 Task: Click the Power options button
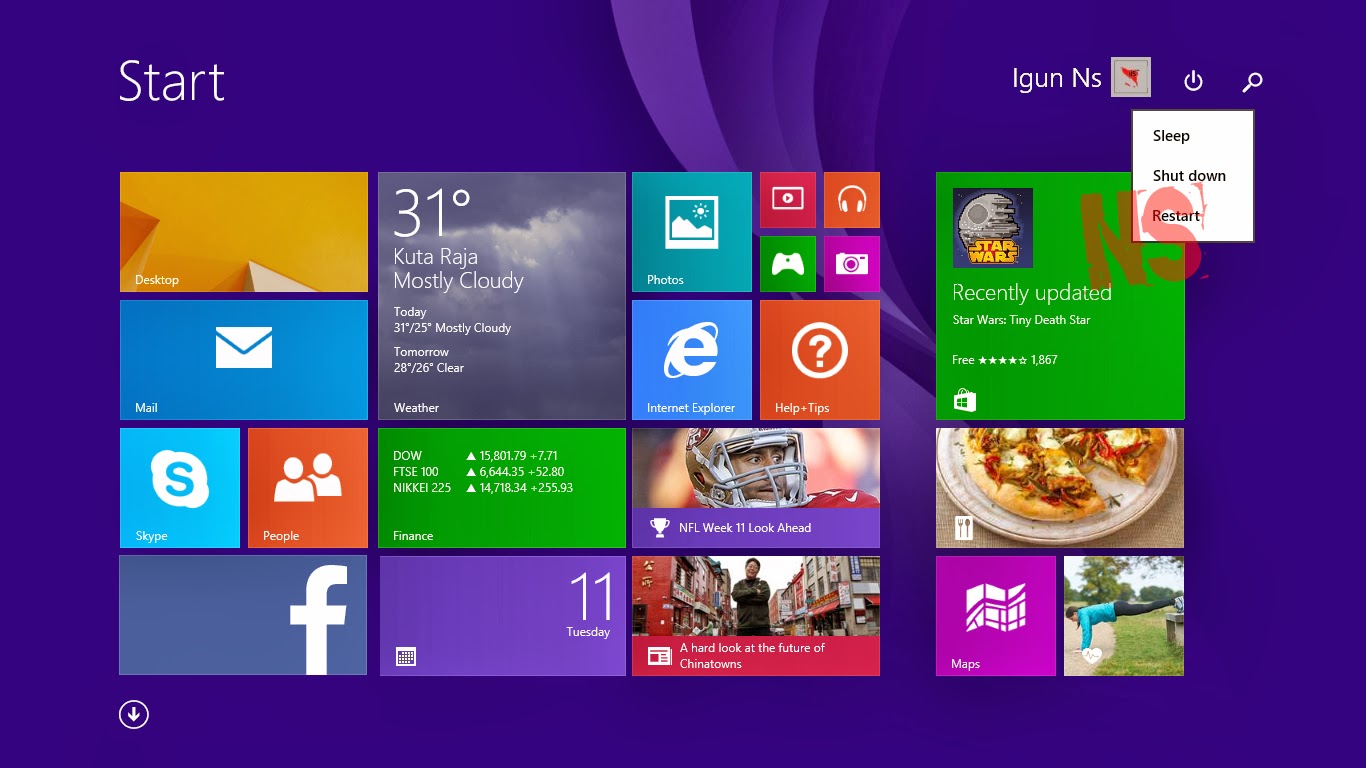(x=1193, y=81)
